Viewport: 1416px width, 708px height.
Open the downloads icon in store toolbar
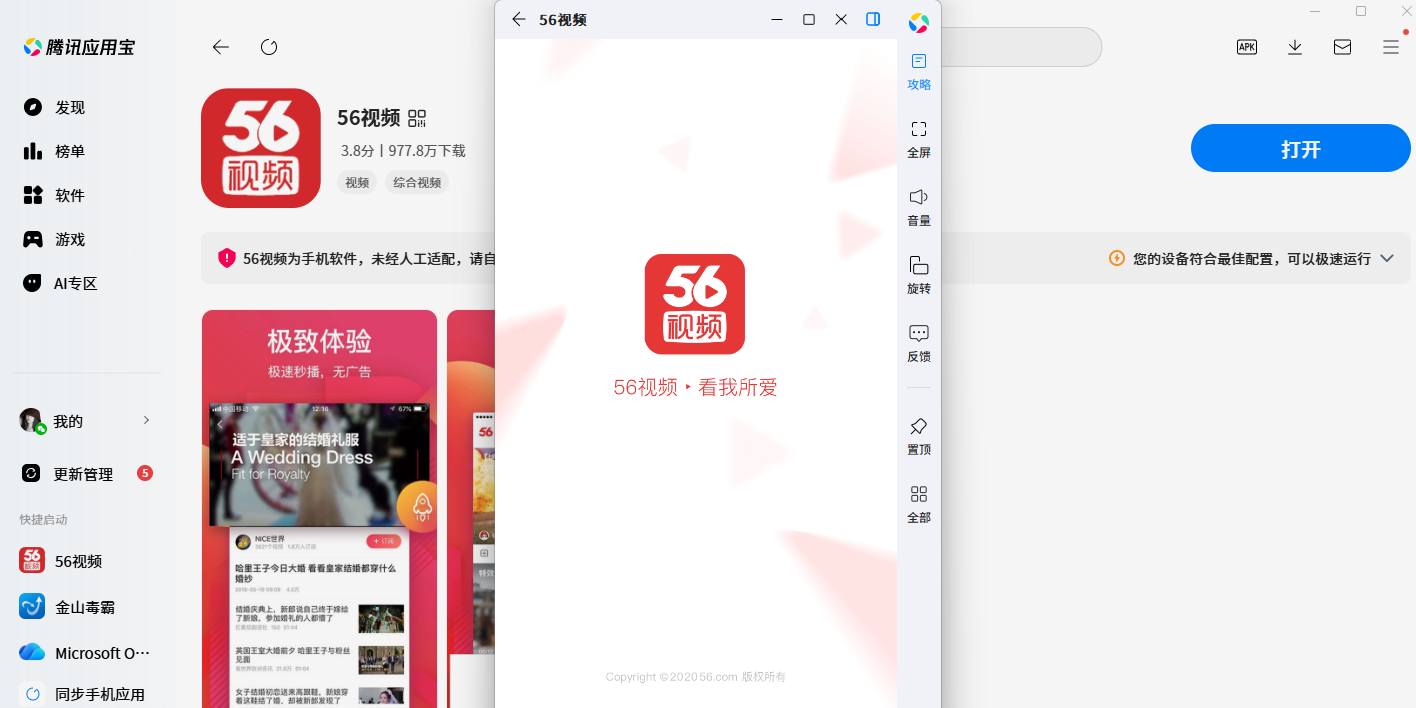point(1295,47)
